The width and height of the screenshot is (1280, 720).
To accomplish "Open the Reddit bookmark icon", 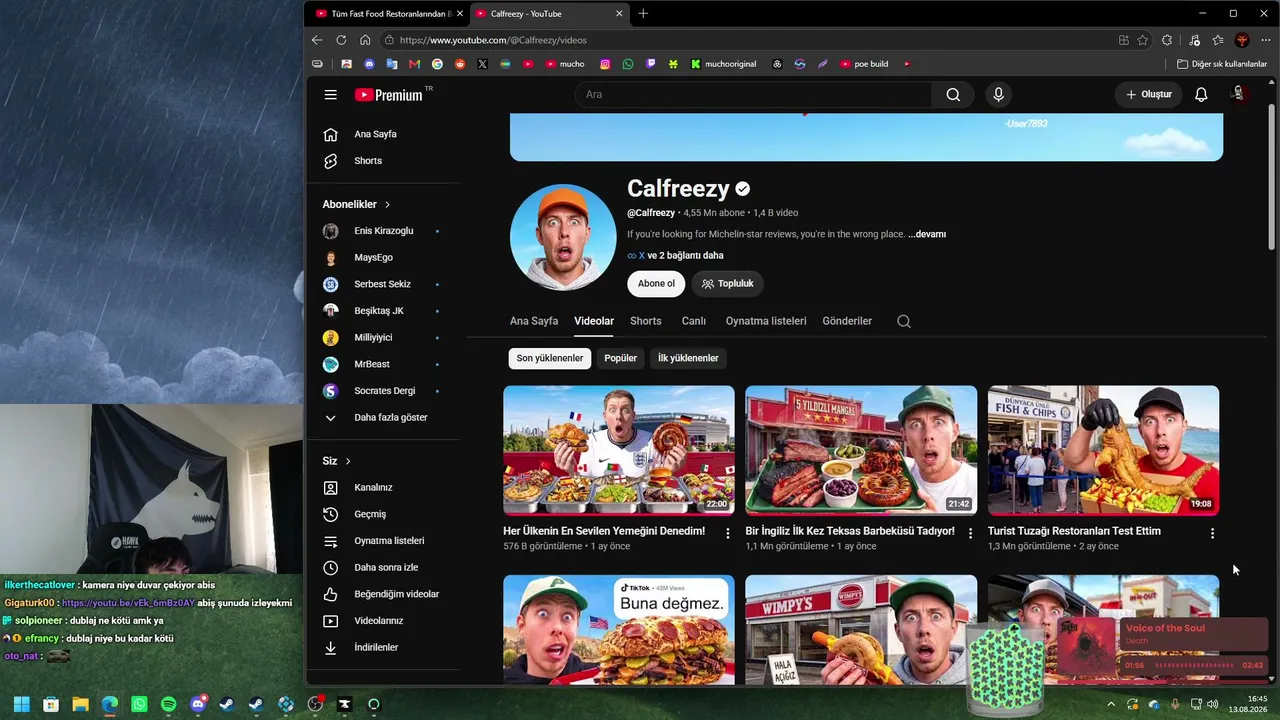I will (x=460, y=64).
